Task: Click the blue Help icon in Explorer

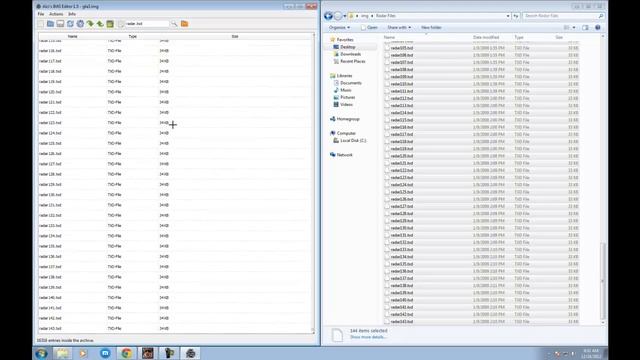Action: 598,27
